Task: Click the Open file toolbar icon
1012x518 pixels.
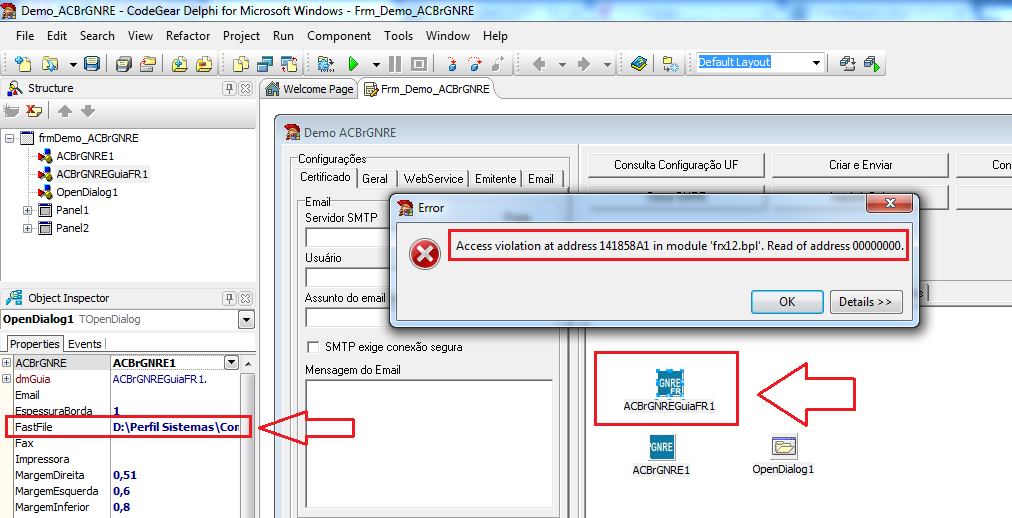Action: tap(50, 63)
